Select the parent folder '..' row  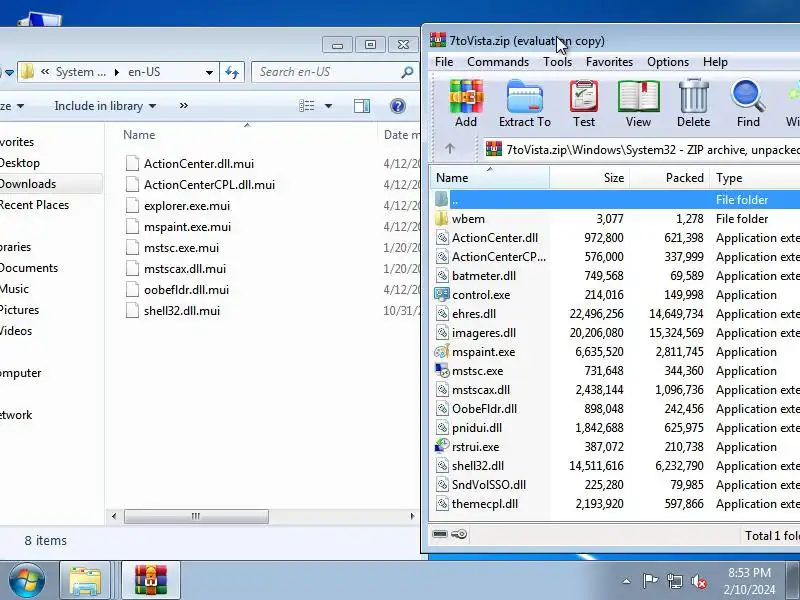click(615, 199)
